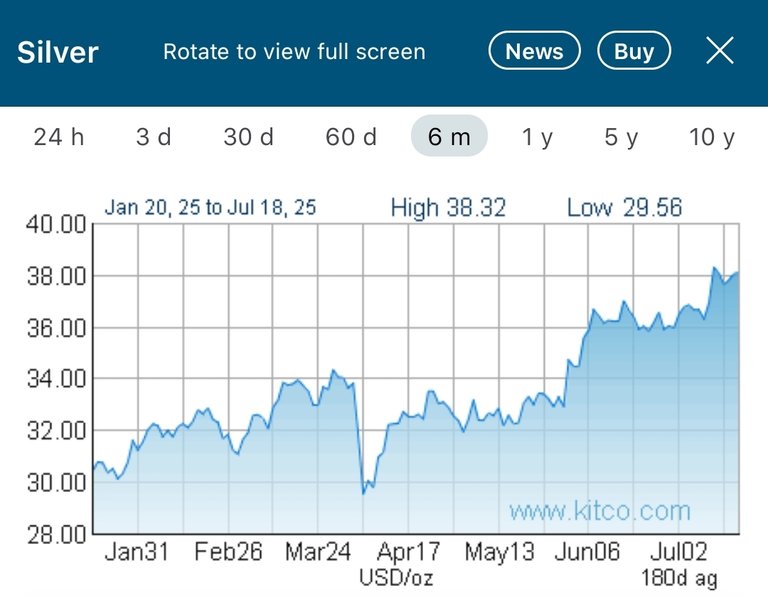The height and width of the screenshot is (596, 768).
Task: Click the chart's early-April price low point
Action: pos(363,493)
